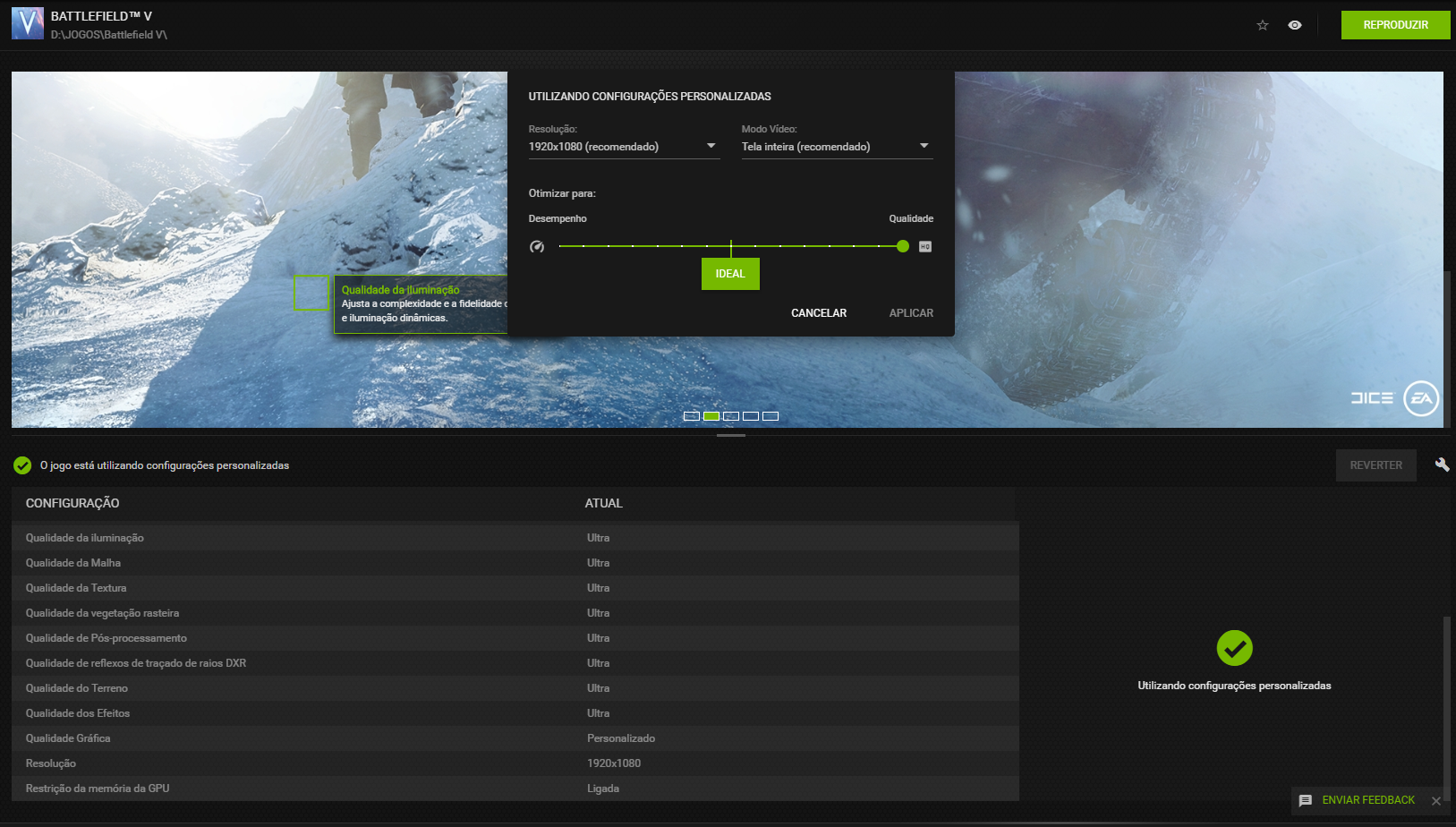
Task: Click the green slider handle at Qualidade
Action: point(903,246)
